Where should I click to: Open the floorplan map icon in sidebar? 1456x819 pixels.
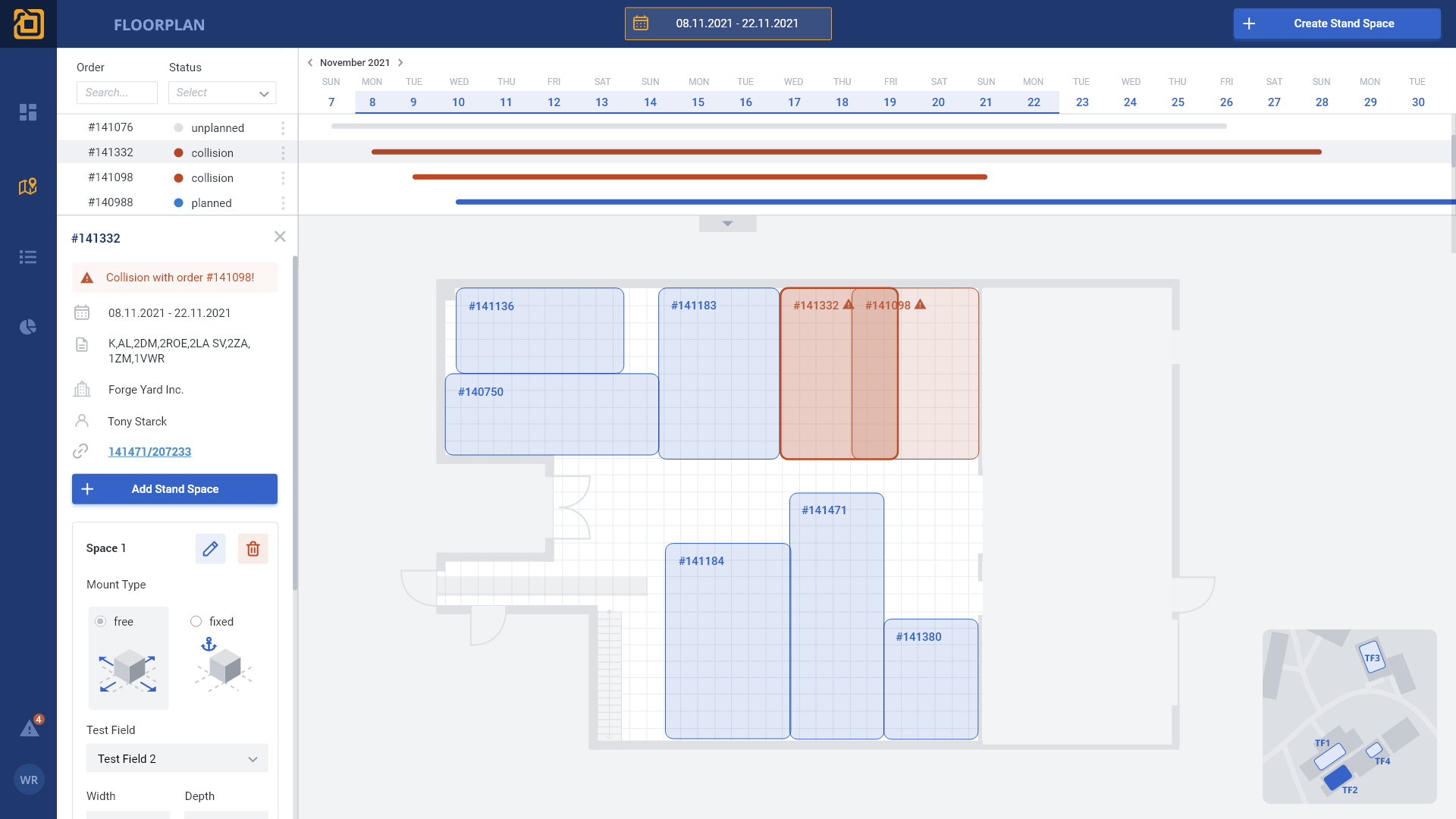coord(28,187)
